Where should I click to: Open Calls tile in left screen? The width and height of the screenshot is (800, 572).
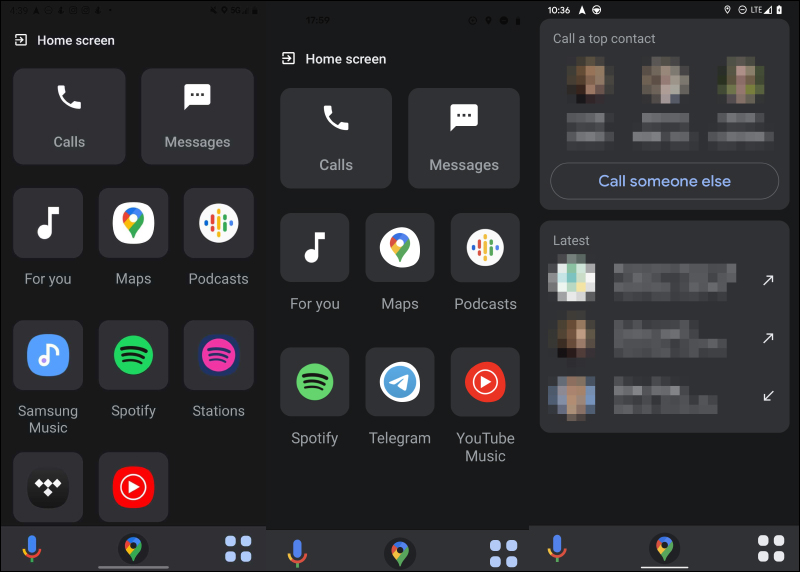click(69, 116)
